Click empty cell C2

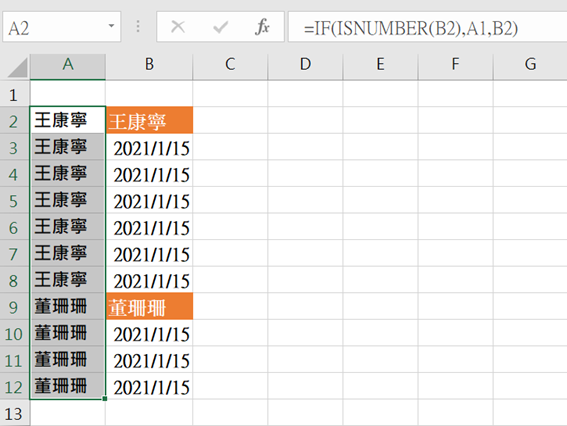point(230,120)
